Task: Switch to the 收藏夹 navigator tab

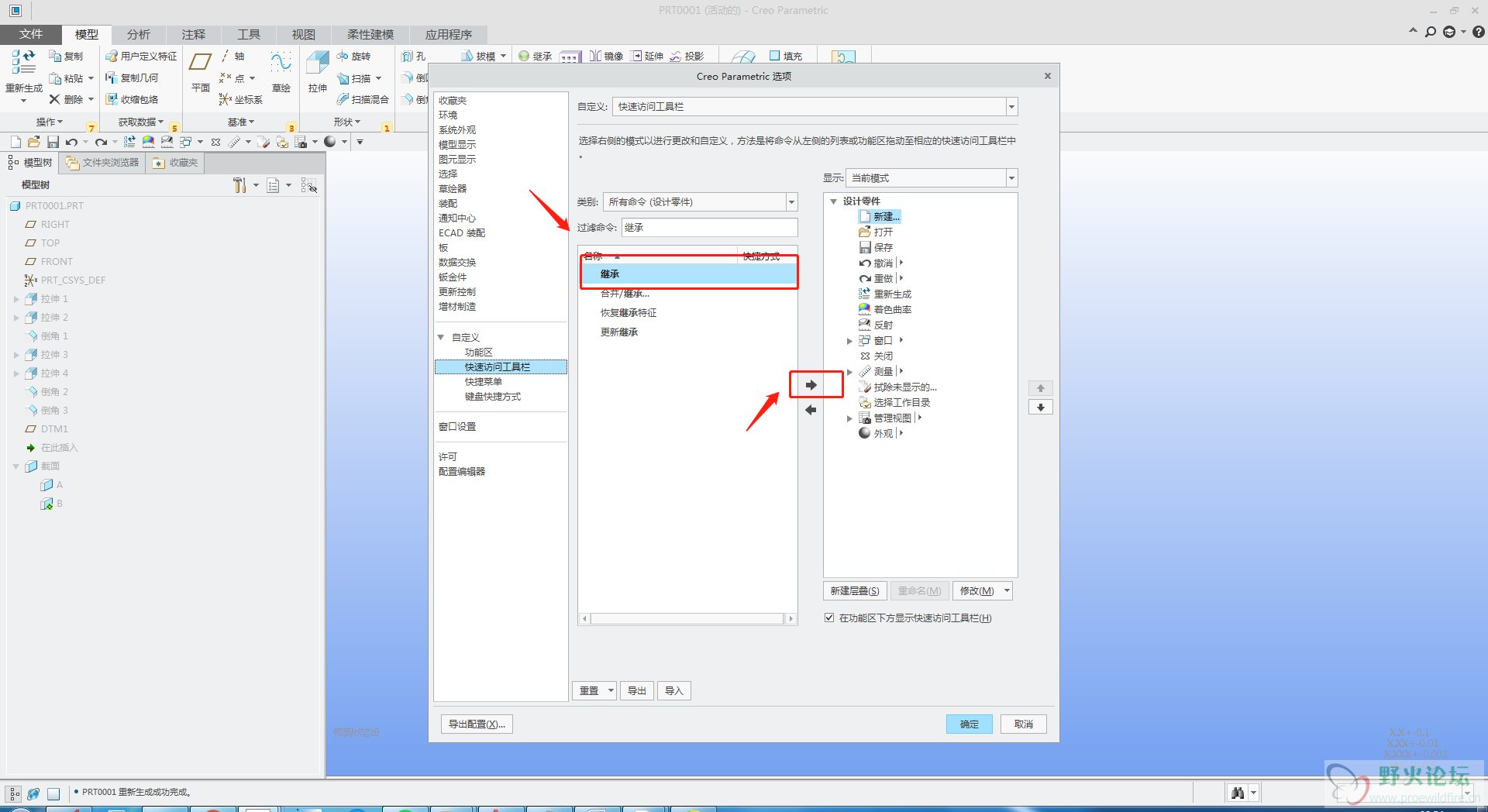Action: (x=176, y=163)
